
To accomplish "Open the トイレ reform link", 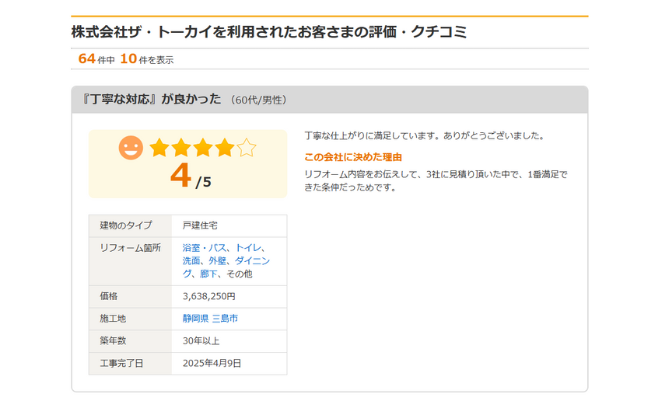I will point(248,248).
